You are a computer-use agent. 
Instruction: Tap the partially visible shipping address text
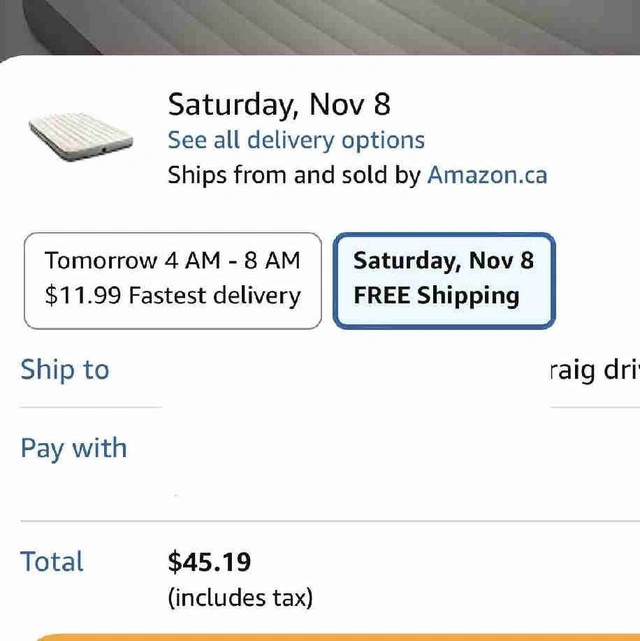point(595,370)
